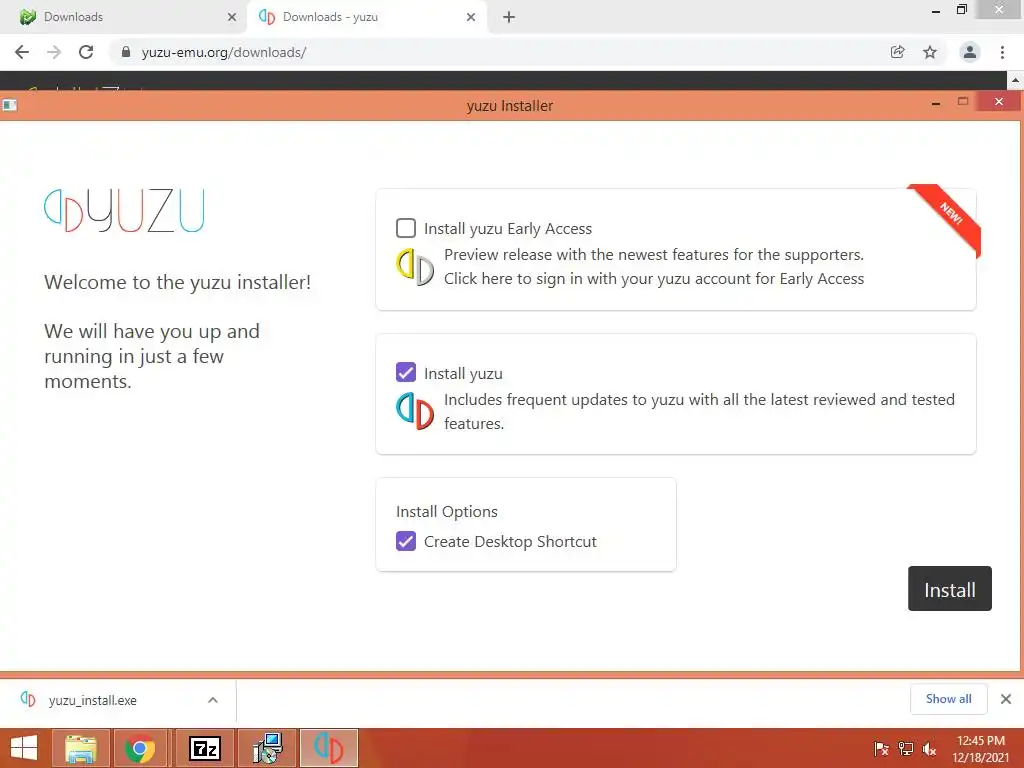The height and width of the screenshot is (768, 1024).
Task: Open the Chrome profile avatar menu
Action: tap(970, 52)
